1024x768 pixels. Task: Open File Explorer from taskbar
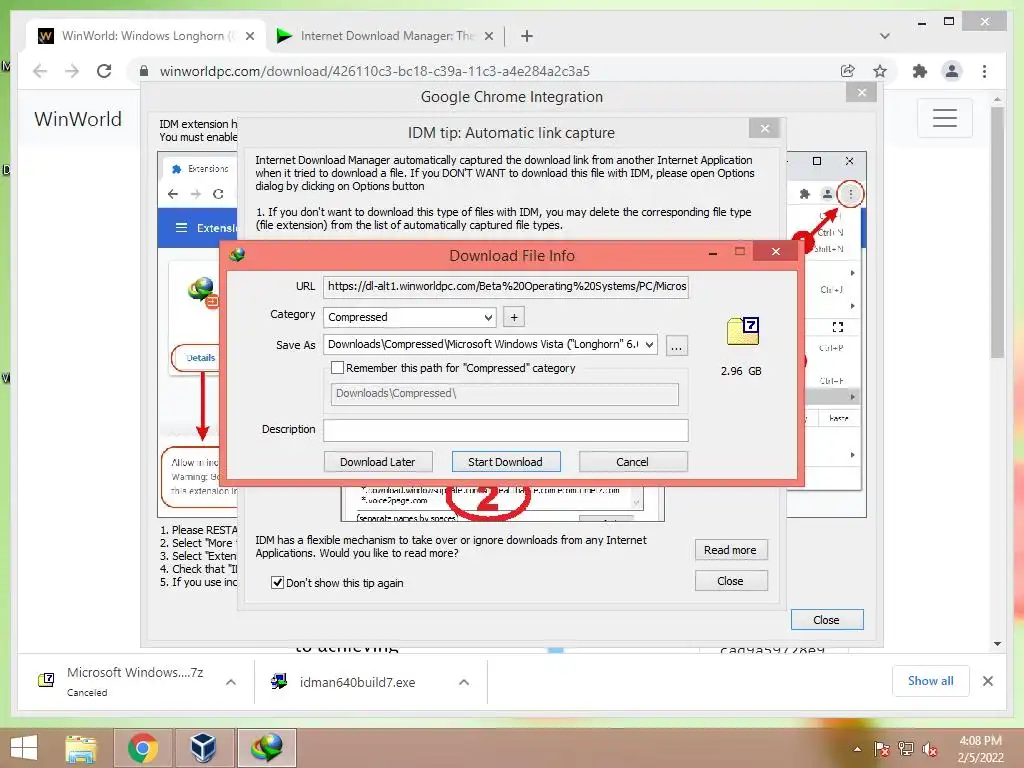(x=81, y=748)
